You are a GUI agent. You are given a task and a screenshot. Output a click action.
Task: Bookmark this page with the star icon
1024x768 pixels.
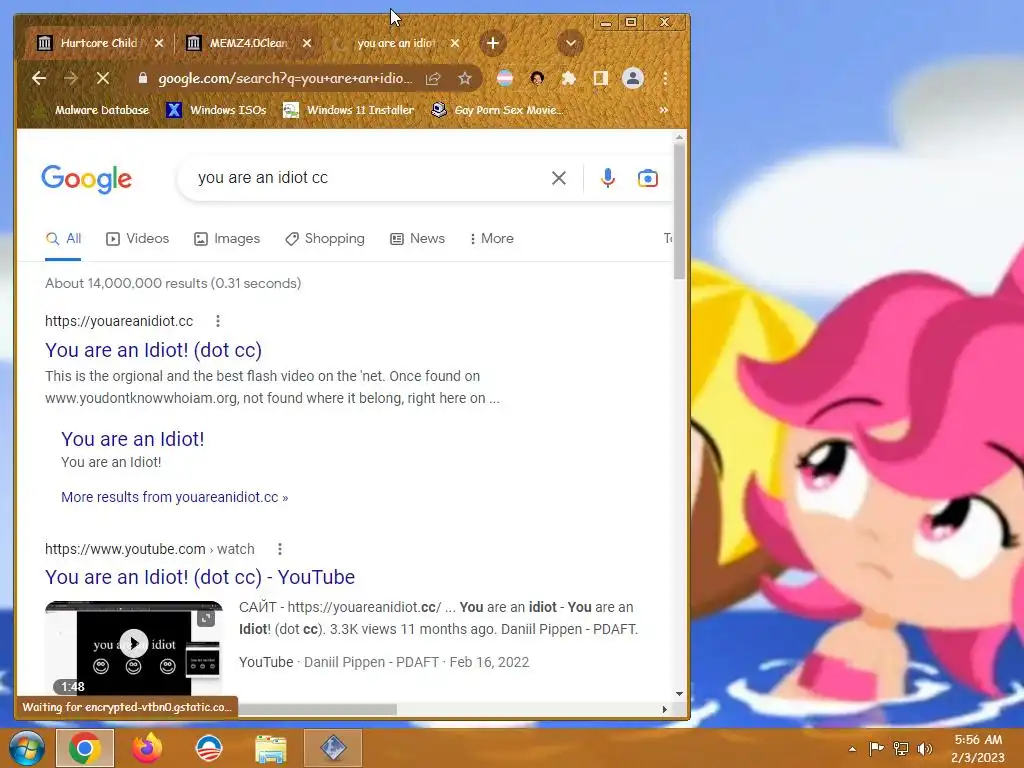click(x=464, y=78)
